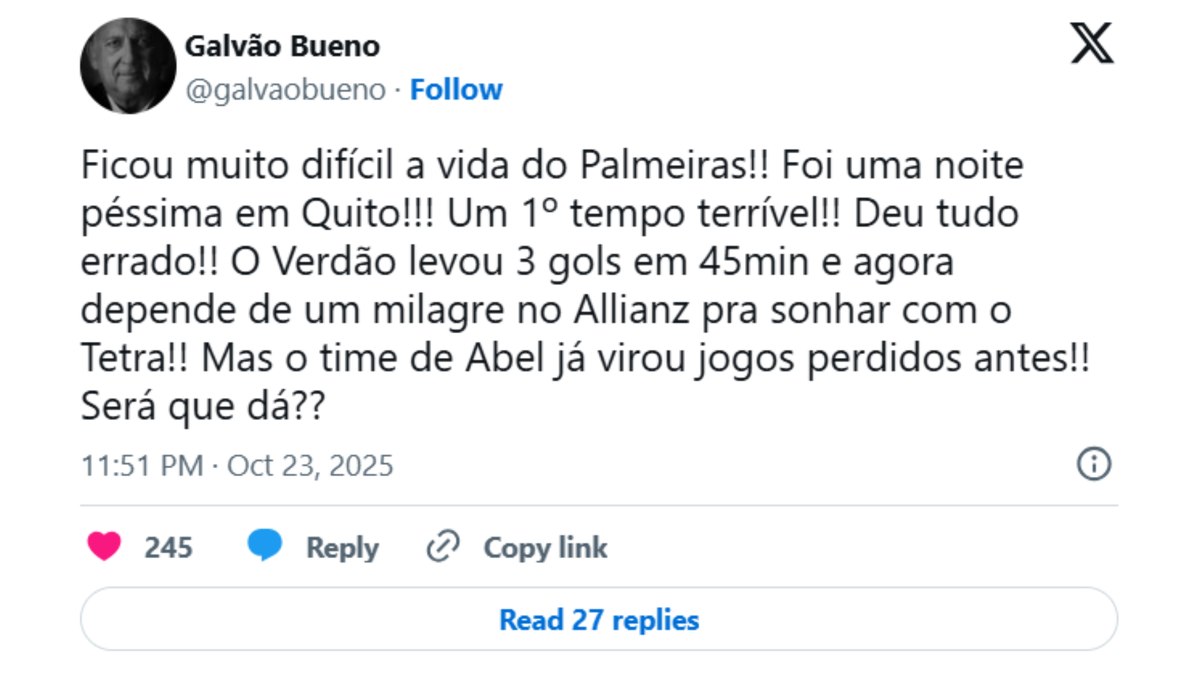The width and height of the screenshot is (1200, 675).
Task: Toggle following by clicking Follow
Action: click(456, 89)
